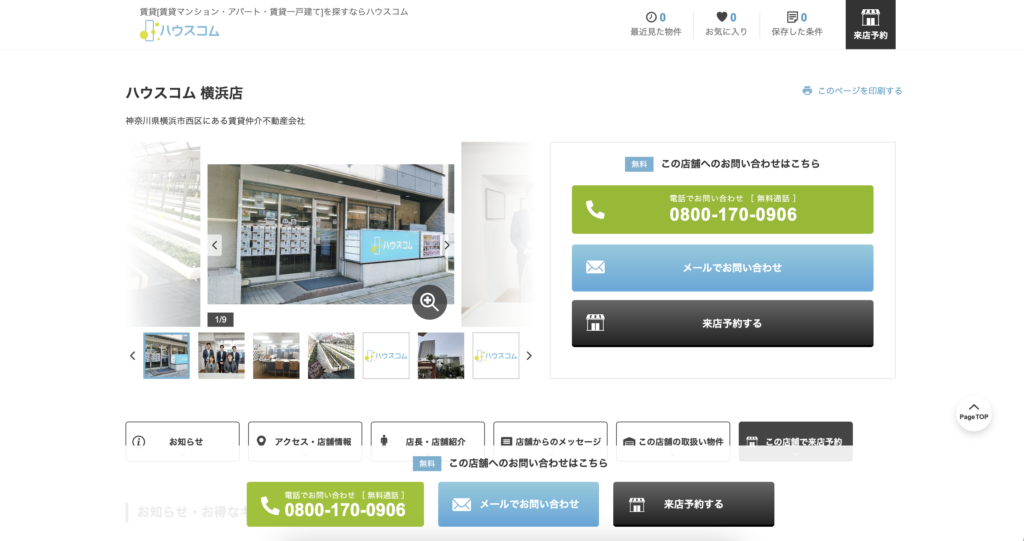Image resolution: width=1024 pixels, height=541 pixels.
Task: Show previous photo with left carousel arrow
Action: (x=214, y=245)
